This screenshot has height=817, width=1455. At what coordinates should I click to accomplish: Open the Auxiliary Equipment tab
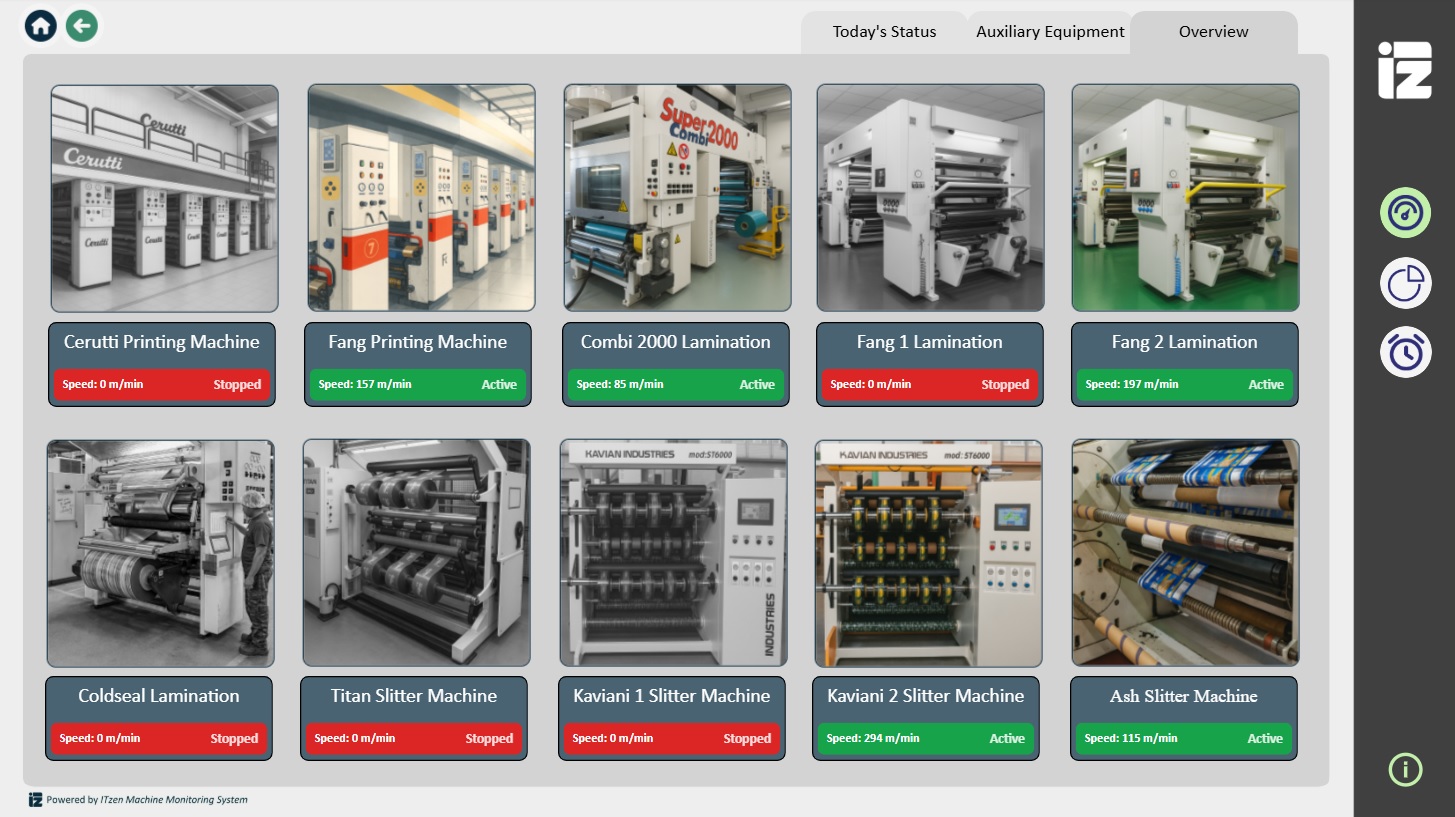1050,32
